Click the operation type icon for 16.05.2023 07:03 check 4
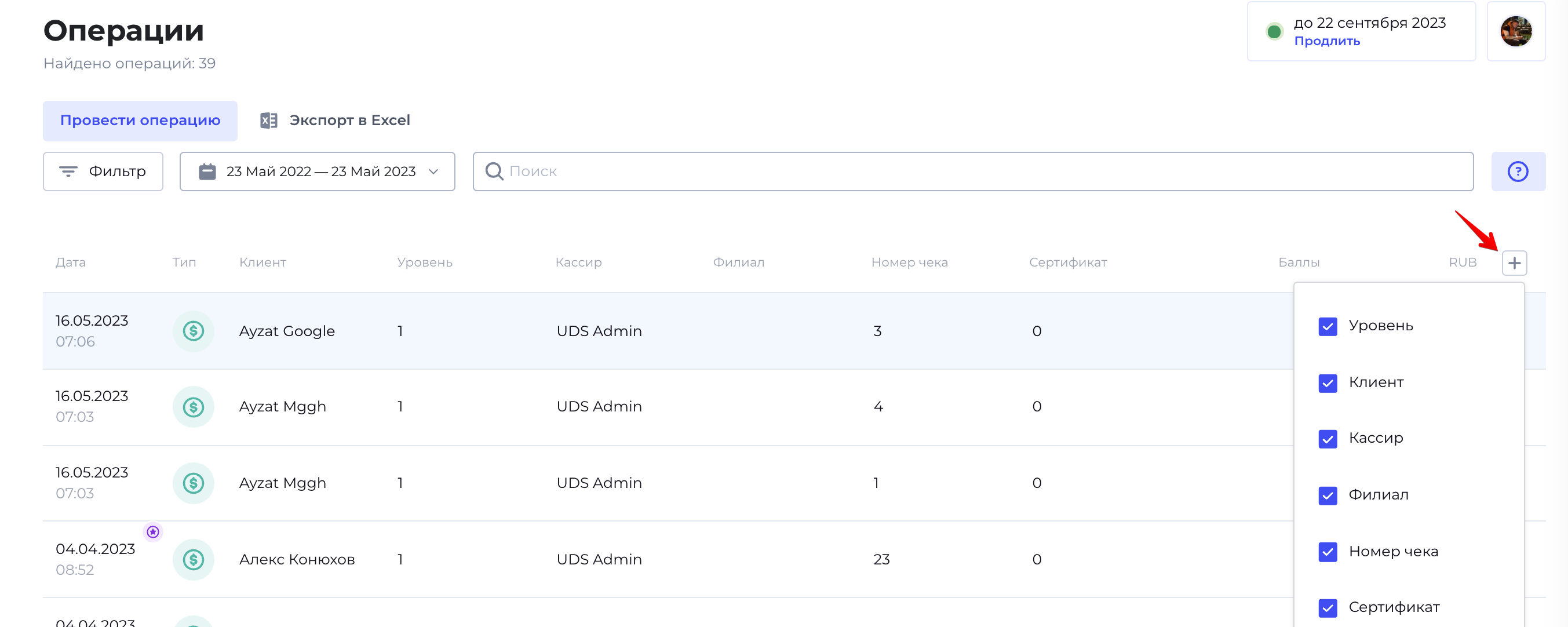The image size is (1568, 627). (x=194, y=407)
